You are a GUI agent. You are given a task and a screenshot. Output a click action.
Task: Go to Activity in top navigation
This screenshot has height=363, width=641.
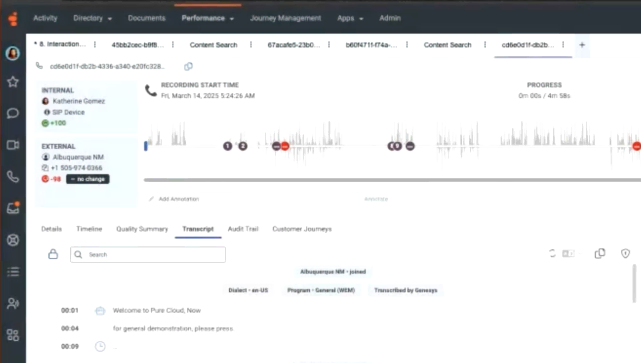pyautogui.click(x=45, y=18)
